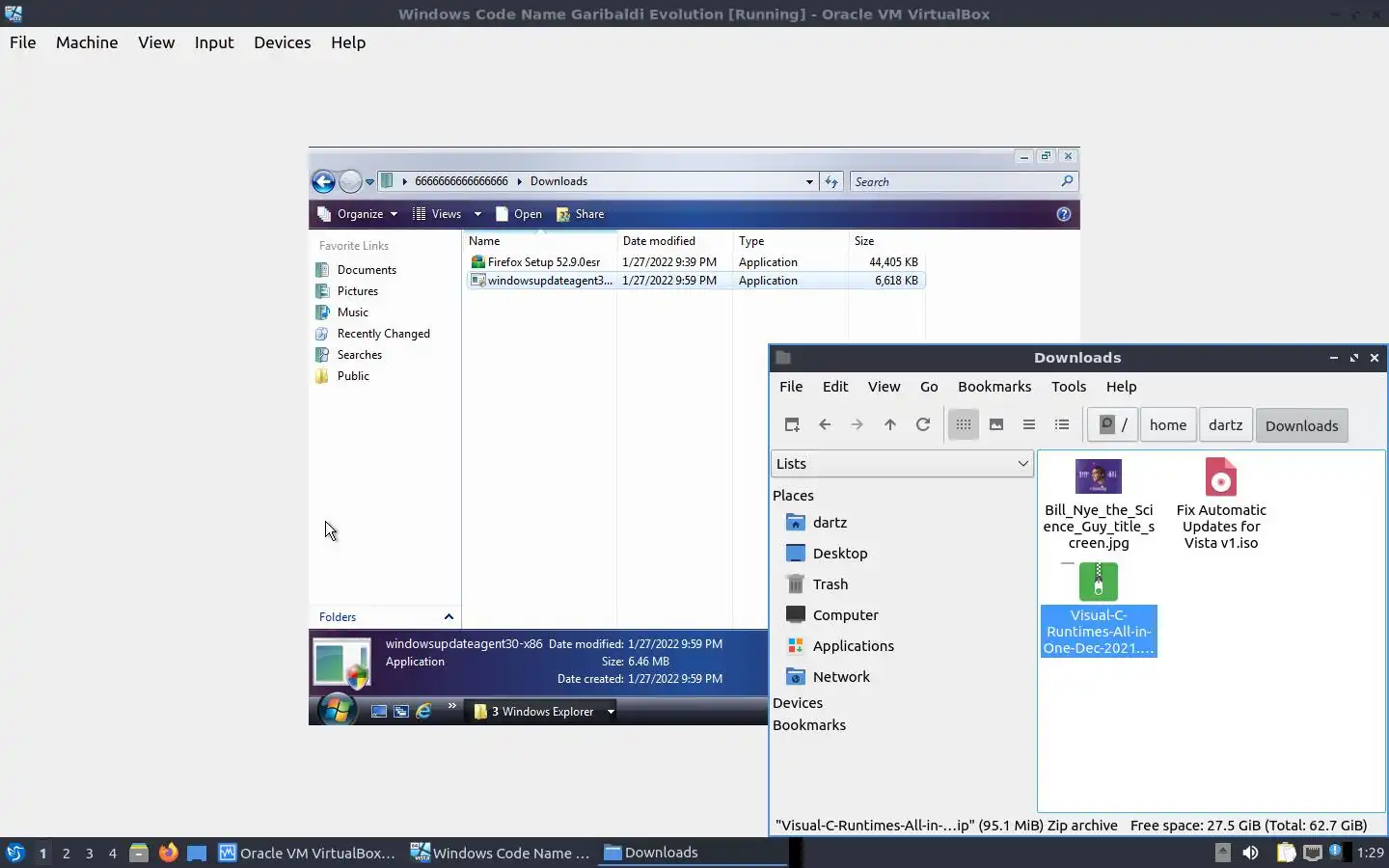
Task: Click the Explorer Back arrow button
Action: 323,181
